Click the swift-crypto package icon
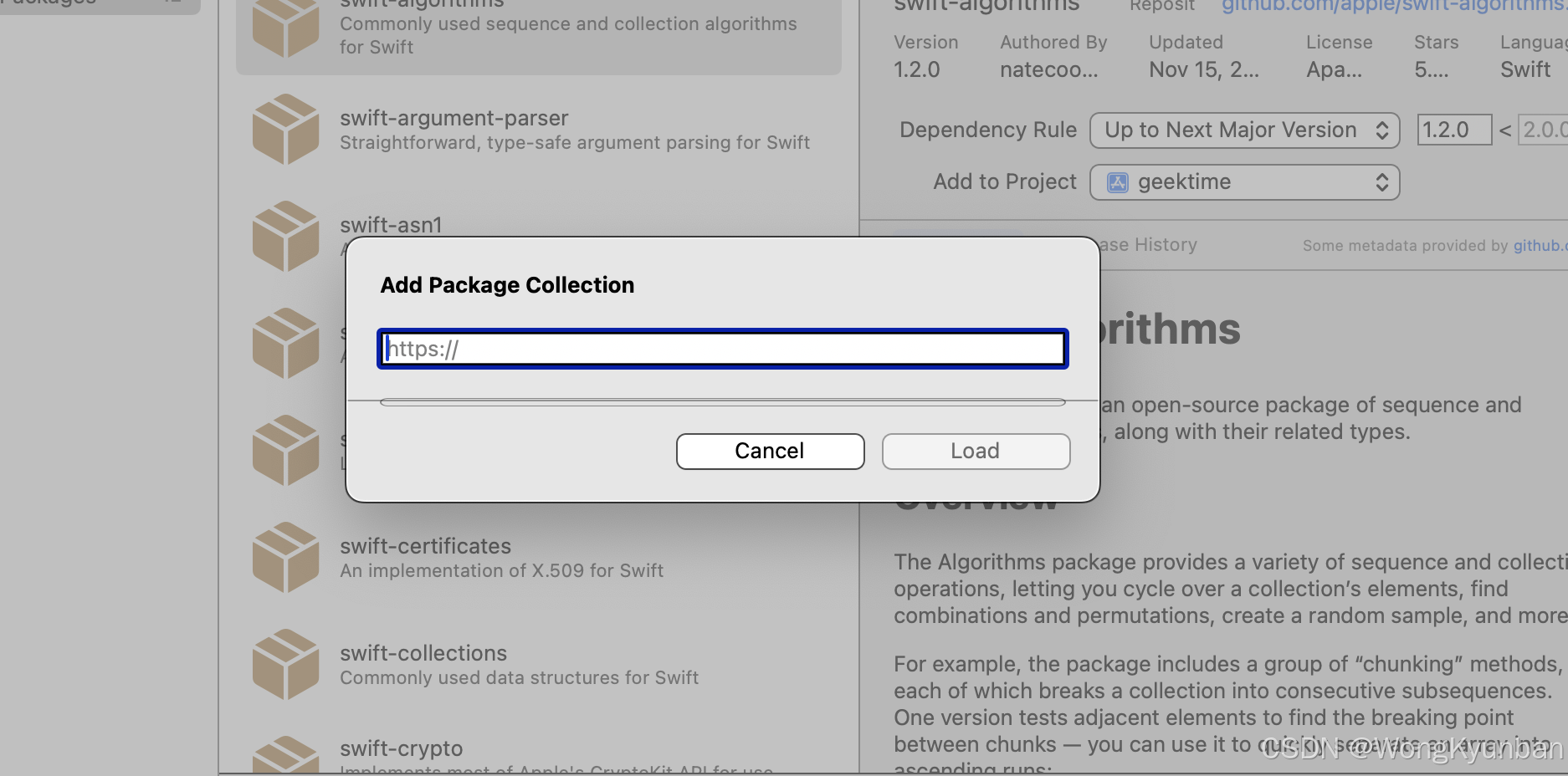This screenshot has height=776, width=1568. tap(286, 755)
